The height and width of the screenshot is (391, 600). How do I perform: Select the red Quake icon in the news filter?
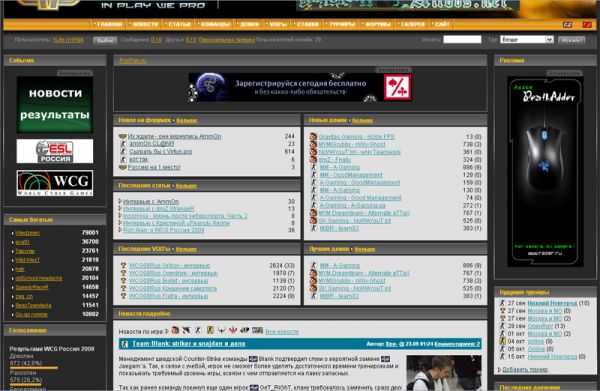(233, 330)
